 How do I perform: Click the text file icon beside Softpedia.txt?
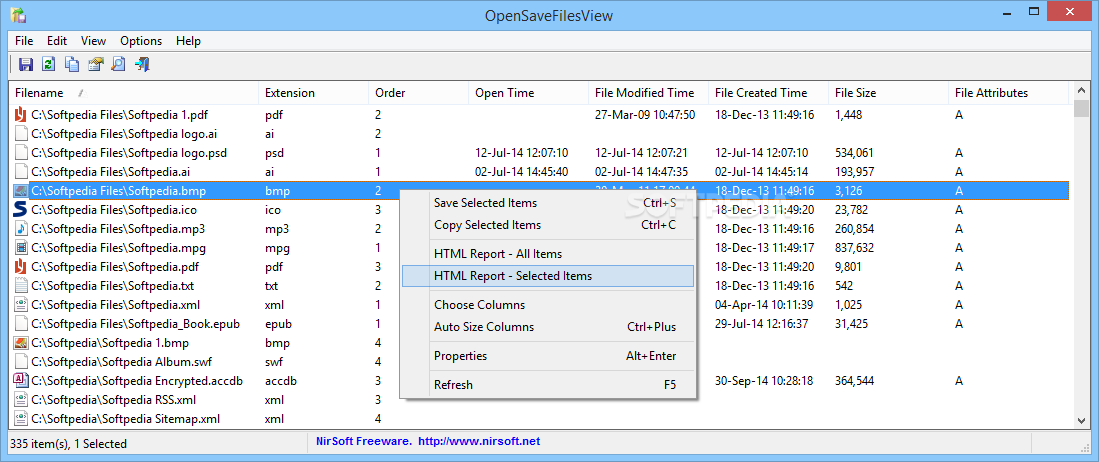21,285
